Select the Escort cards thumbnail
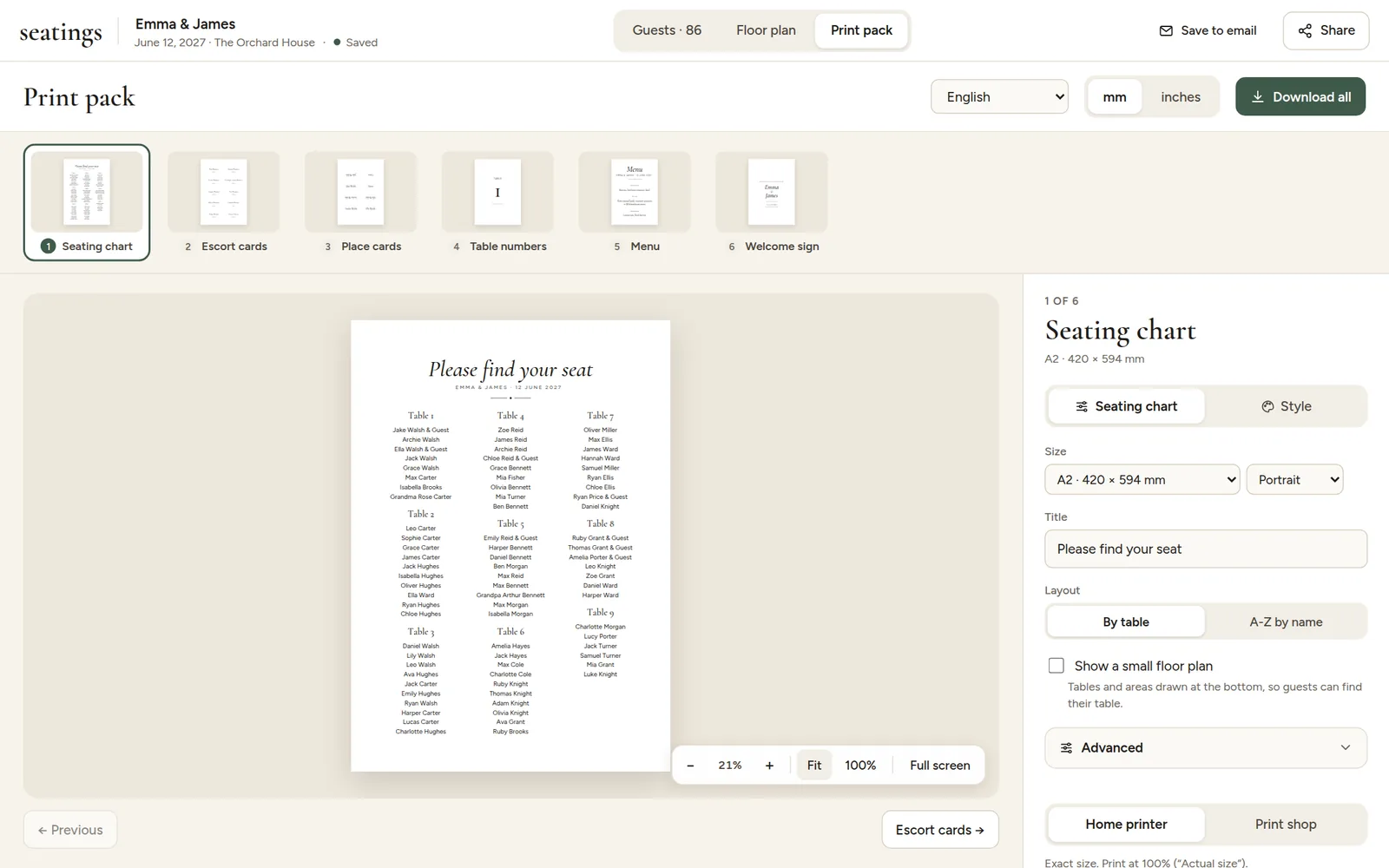 click(x=224, y=202)
